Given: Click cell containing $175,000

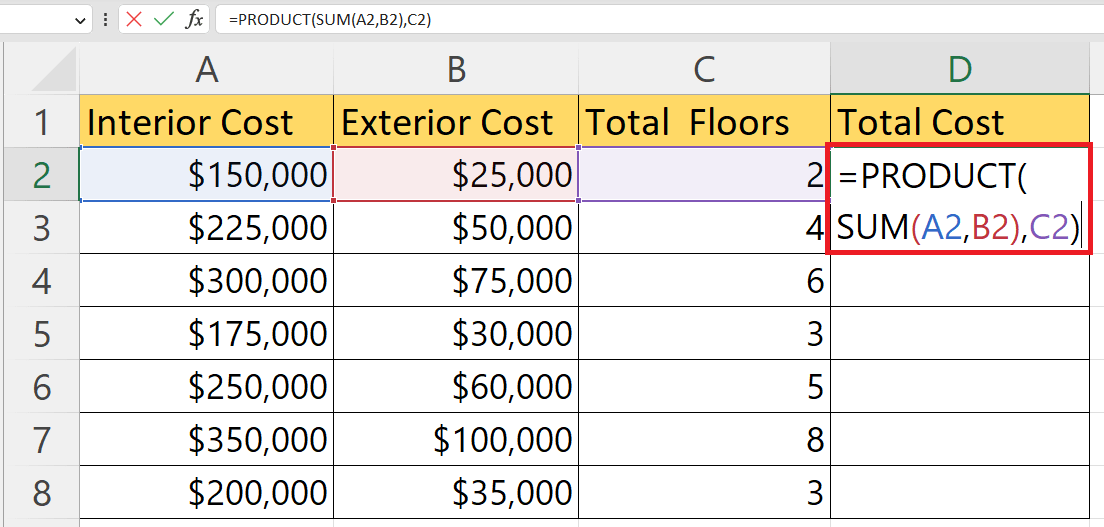Looking at the screenshot, I should [x=206, y=333].
